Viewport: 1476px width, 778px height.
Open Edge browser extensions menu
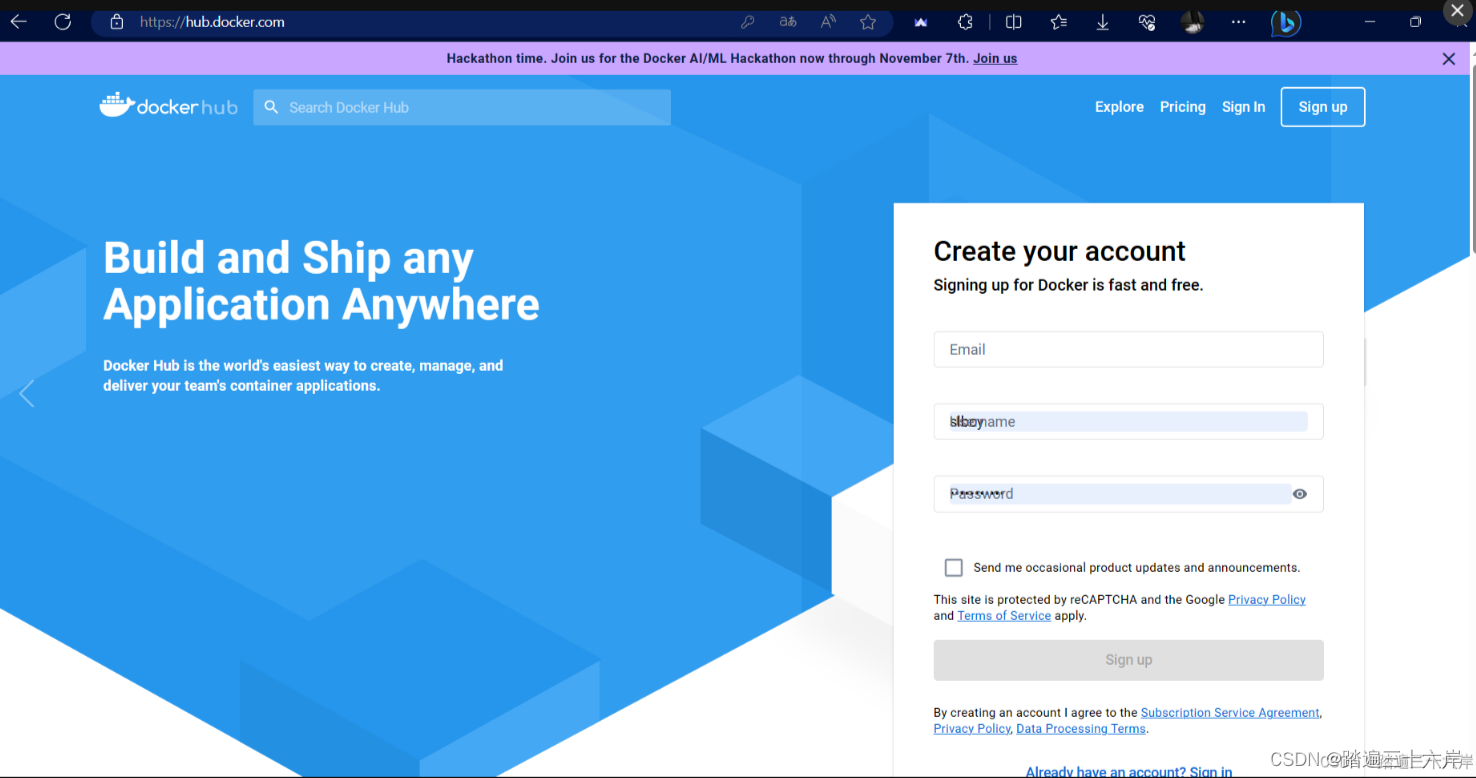click(x=963, y=21)
